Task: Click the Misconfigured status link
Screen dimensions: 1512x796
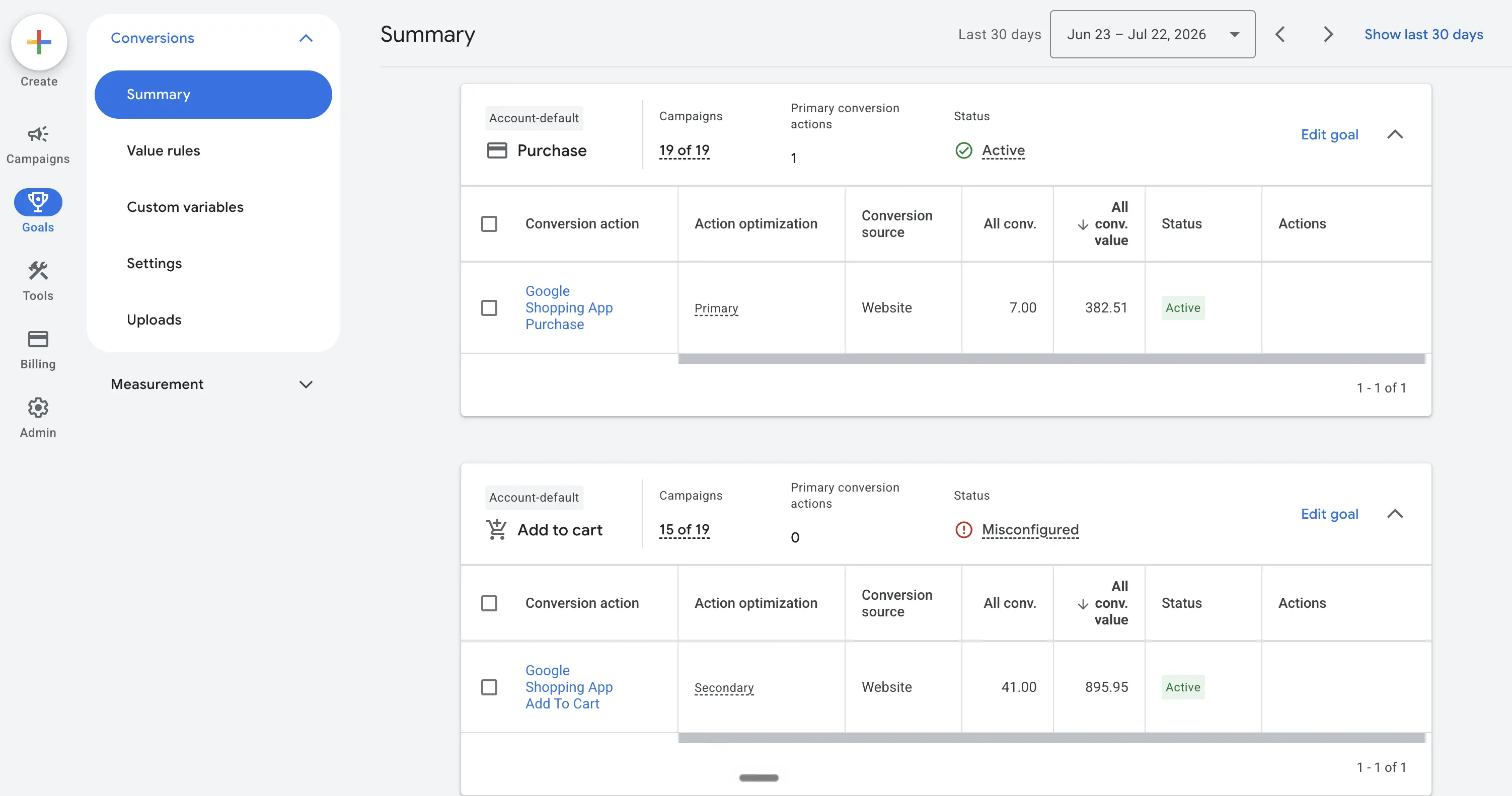Action: tap(1030, 530)
